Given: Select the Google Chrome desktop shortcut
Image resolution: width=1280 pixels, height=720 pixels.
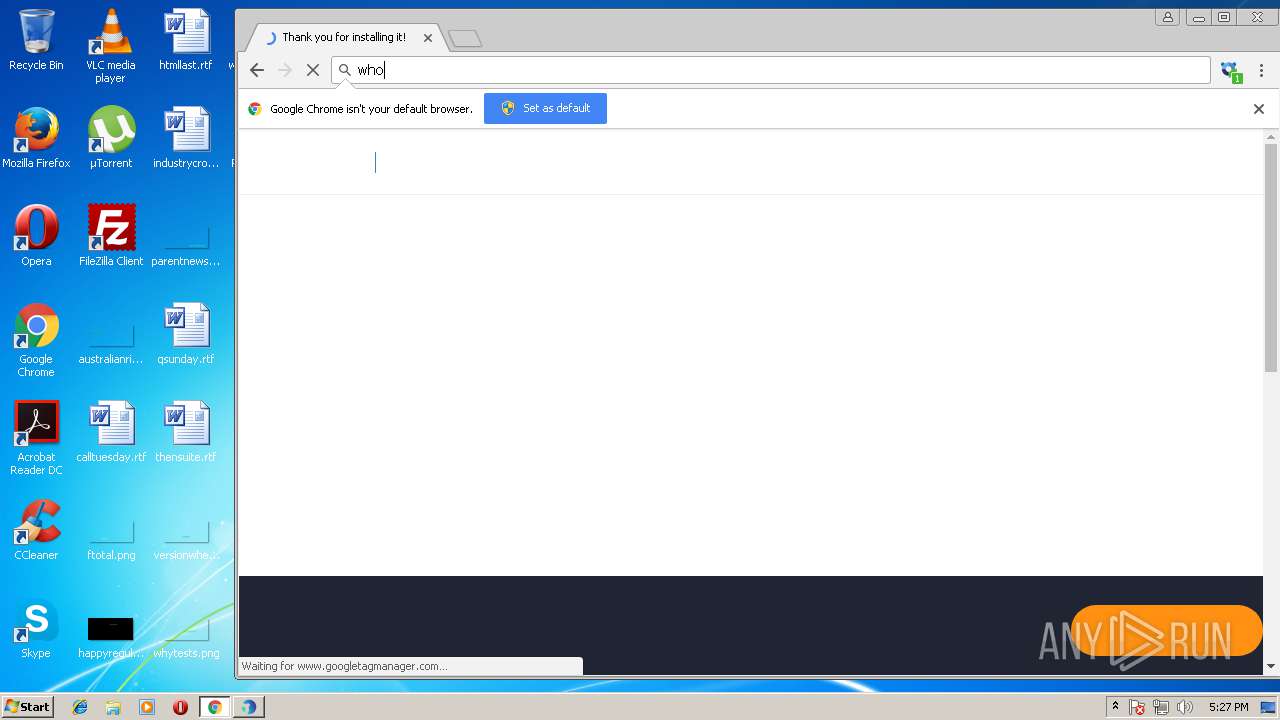Looking at the screenshot, I should (x=36, y=340).
